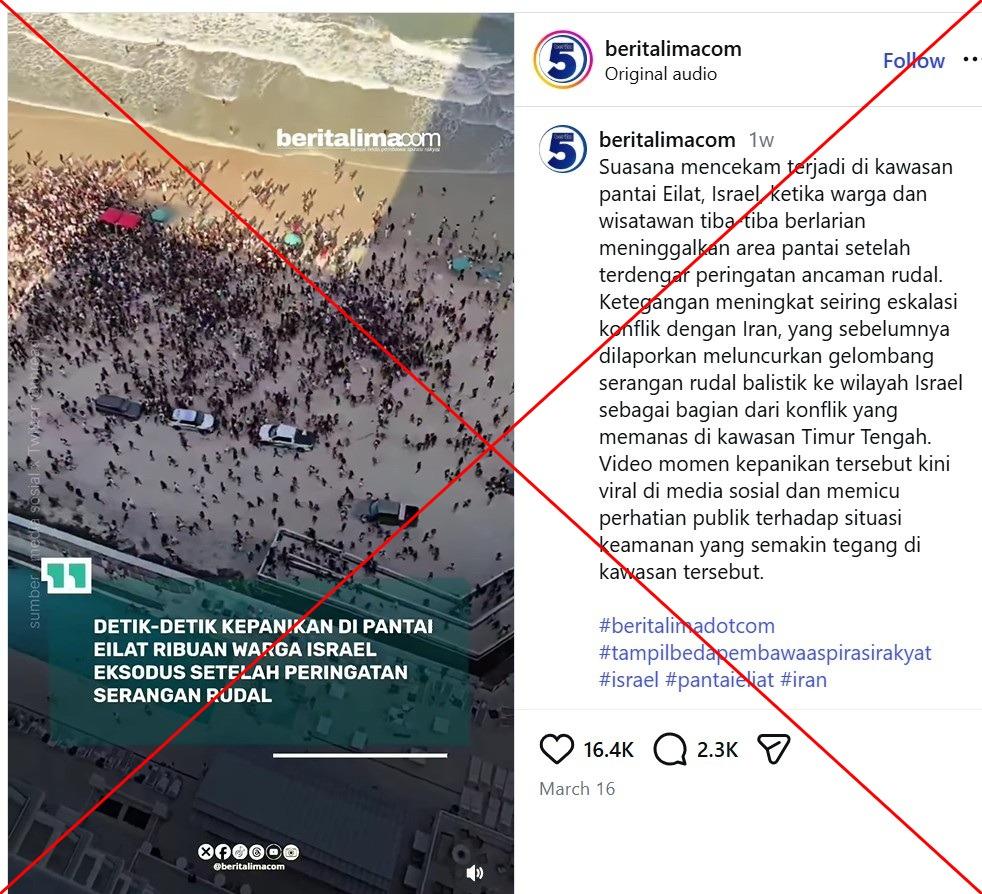Open the beritalimacom avatar beside the caption
The width and height of the screenshot is (982, 894).
(563, 149)
